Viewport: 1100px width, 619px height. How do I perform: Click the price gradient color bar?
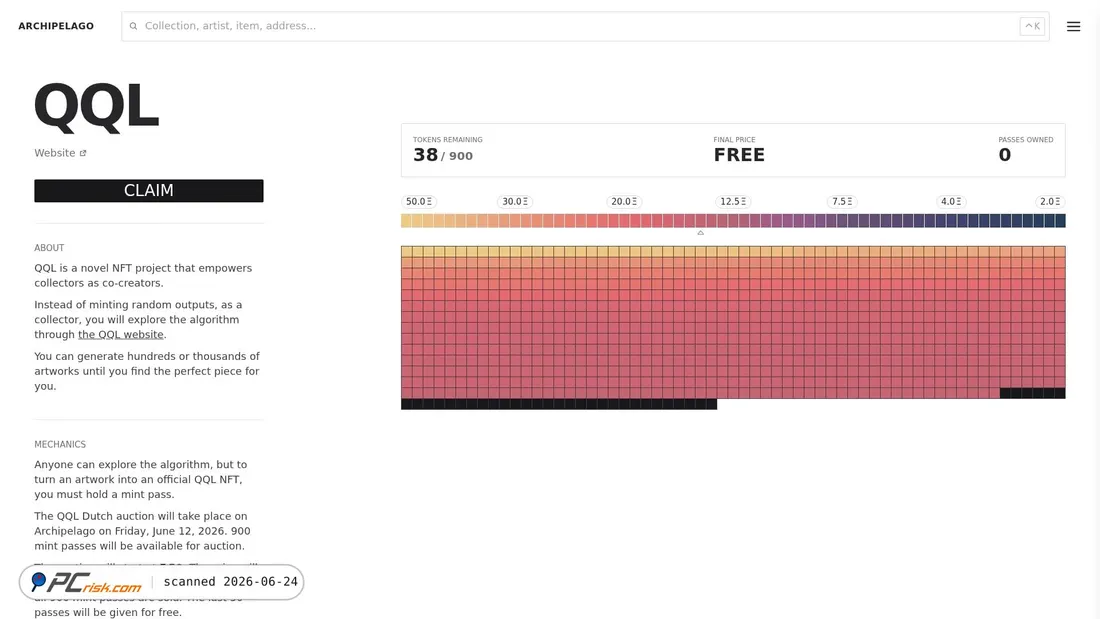click(x=733, y=220)
